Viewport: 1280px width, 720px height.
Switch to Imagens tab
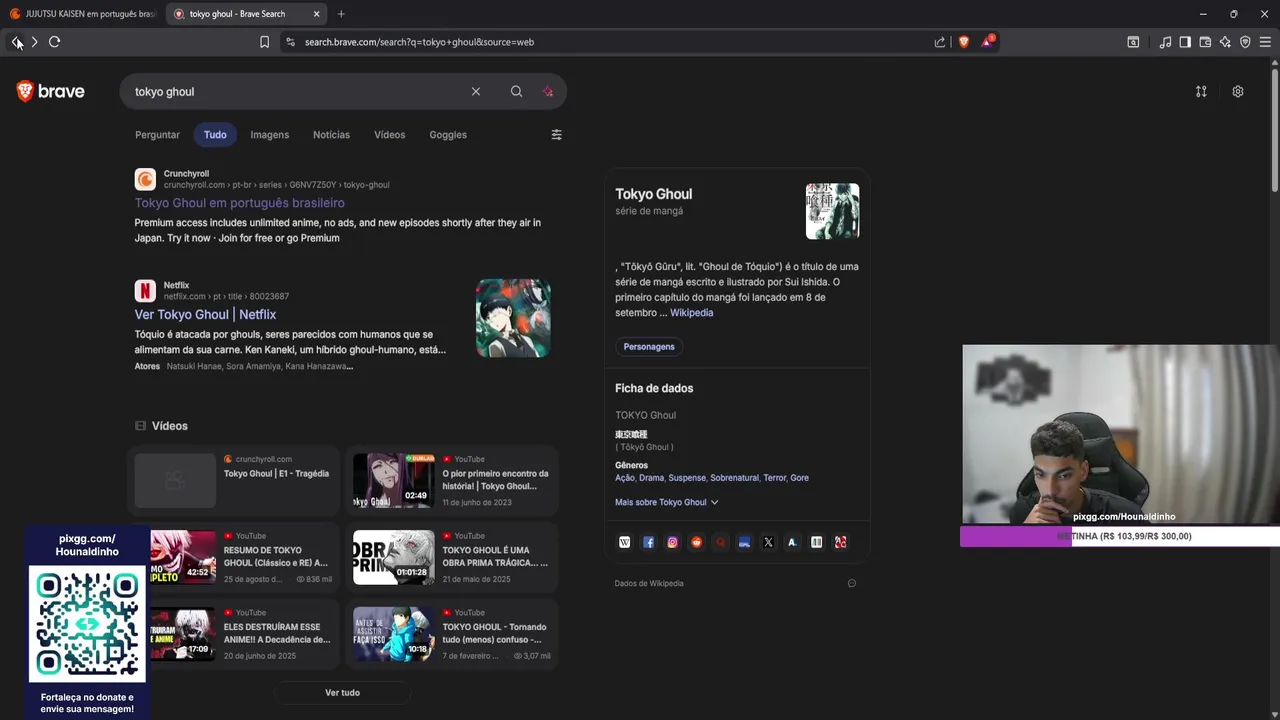pos(269,135)
